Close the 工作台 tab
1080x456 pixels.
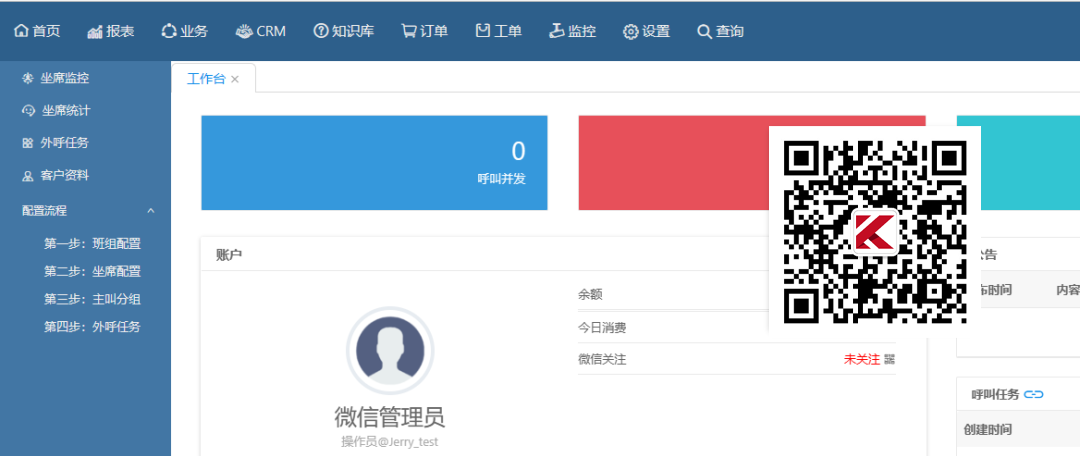(235, 79)
